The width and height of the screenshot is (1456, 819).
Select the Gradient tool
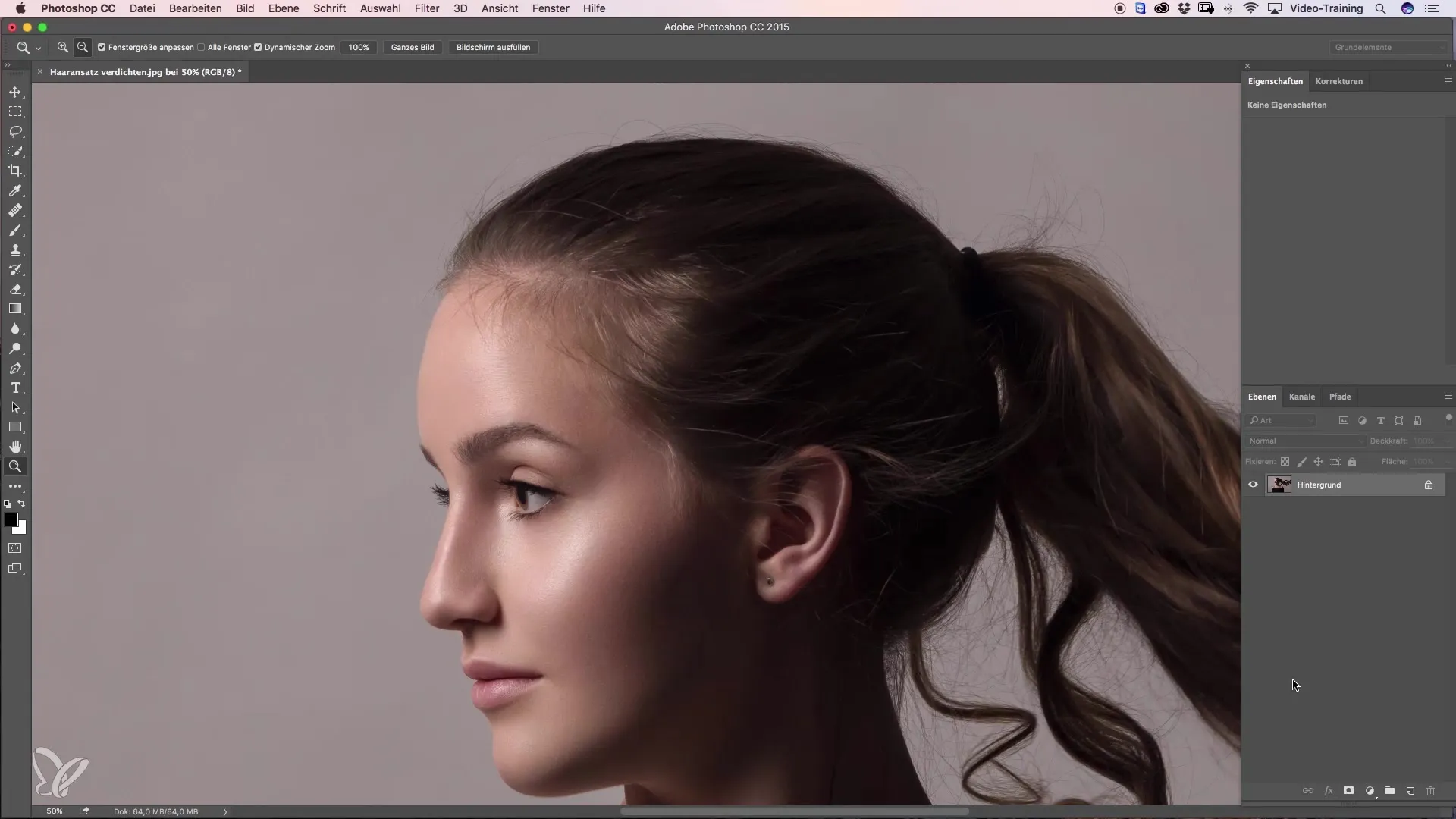pyautogui.click(x=15, y=309)
